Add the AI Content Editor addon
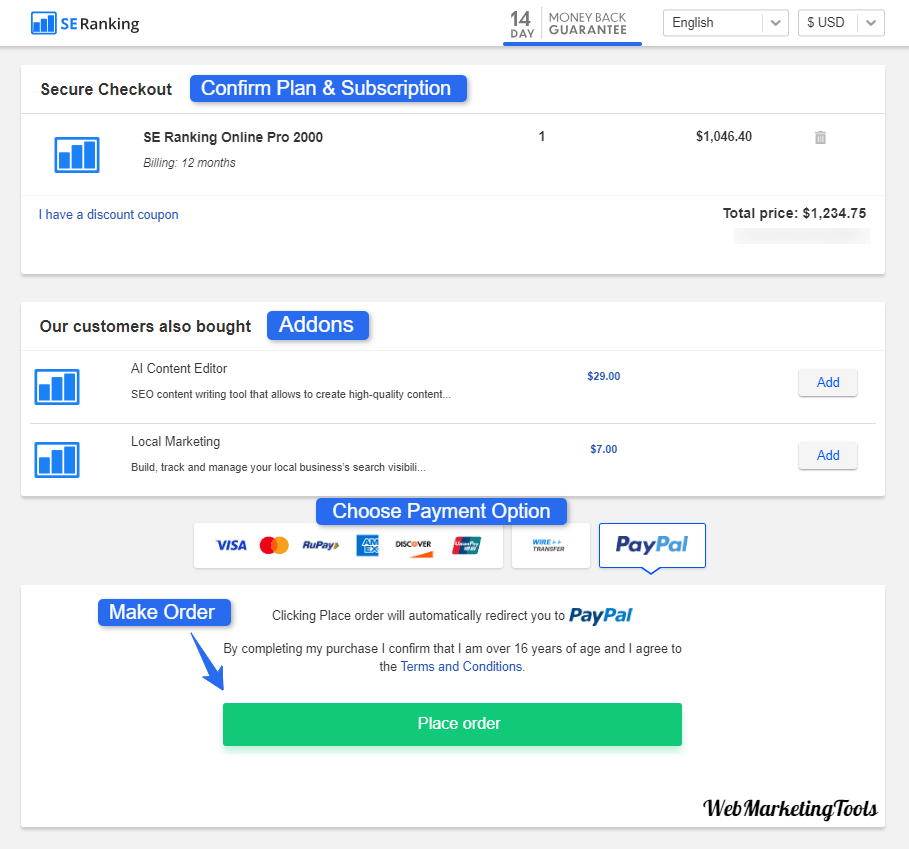The image size is (909, 849). 827,382
